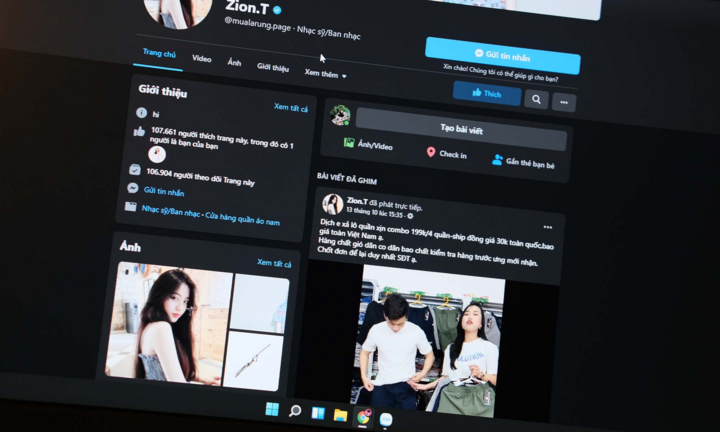Image resolution: width=720 pixels, height=432 pixels.
Task: Open Cửa hàng quần áo nam link
Action: 242,219
